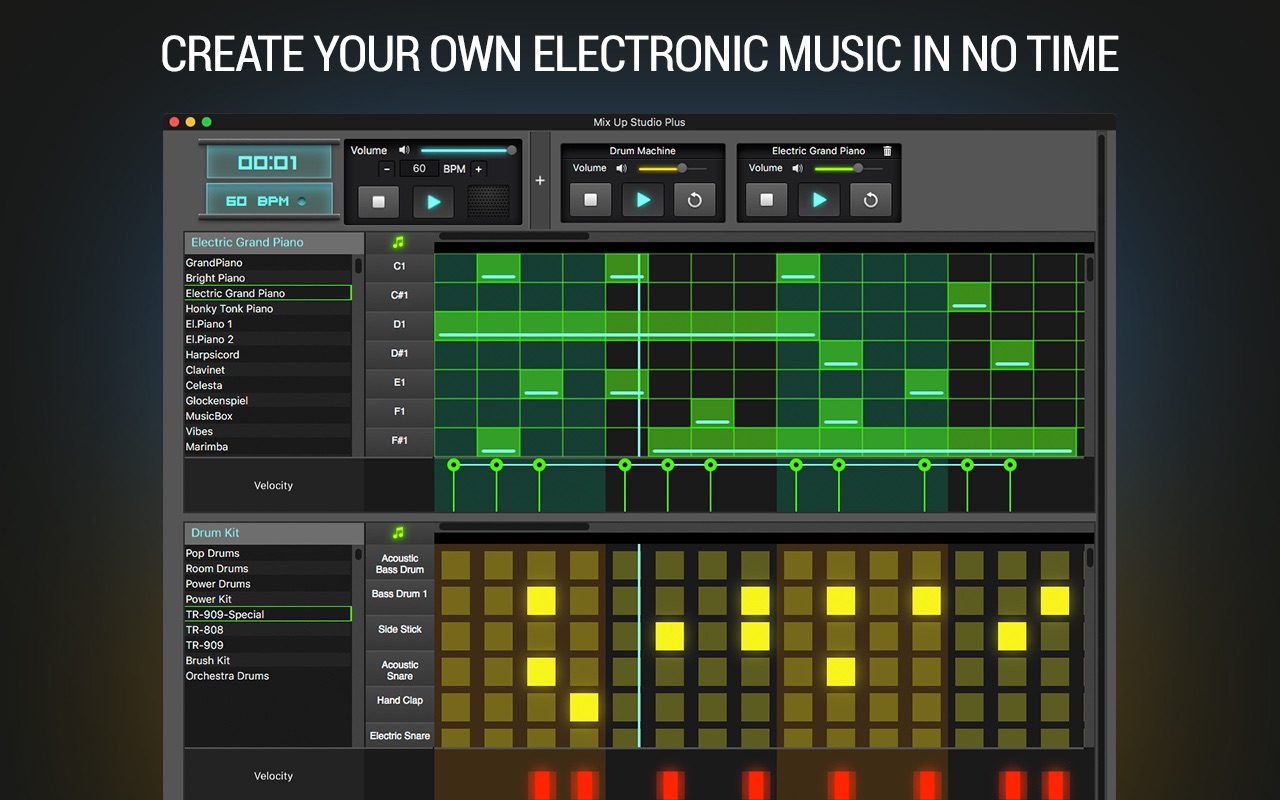Select the Power Kit drum kit
Screen dimensions: 1280x800
coord(267,599)
